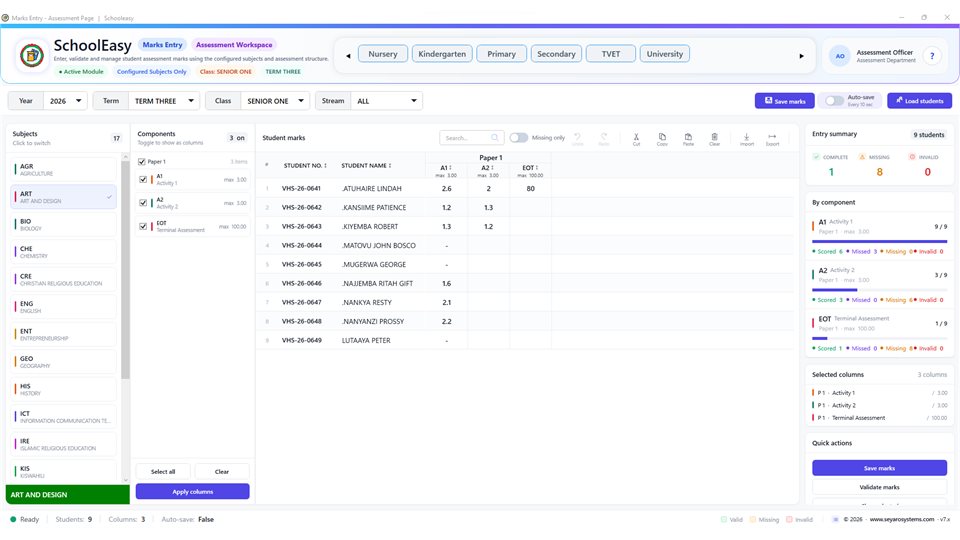Select the BIO Biology subject
Viewport: 960px width, 540px height.
tap(64, 225)
